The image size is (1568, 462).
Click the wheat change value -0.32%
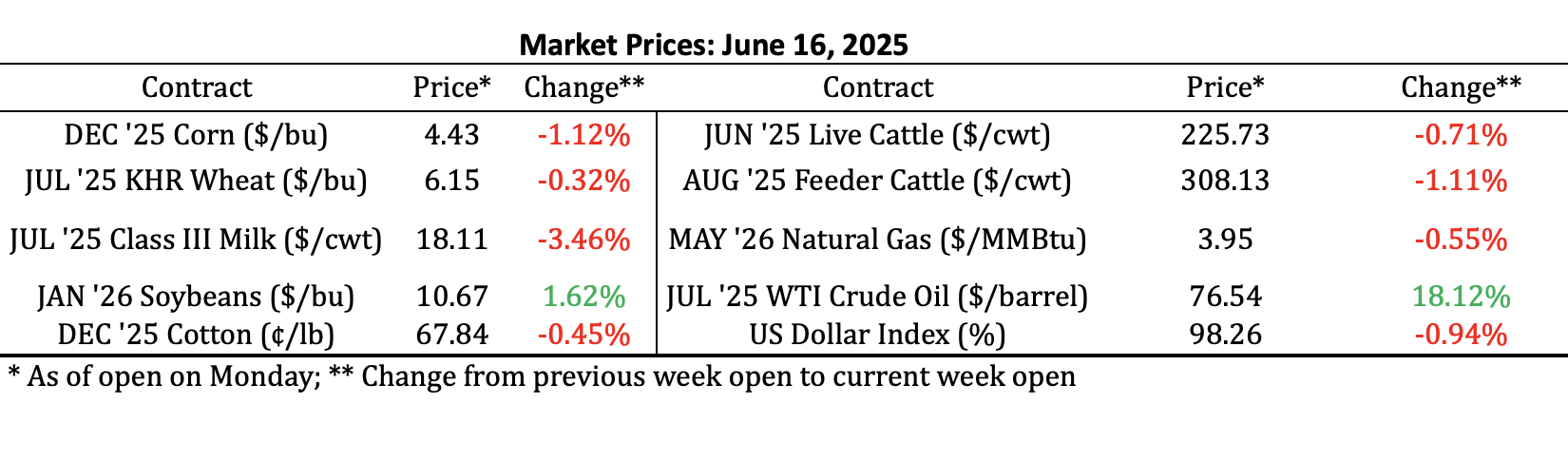click(583, 181)
